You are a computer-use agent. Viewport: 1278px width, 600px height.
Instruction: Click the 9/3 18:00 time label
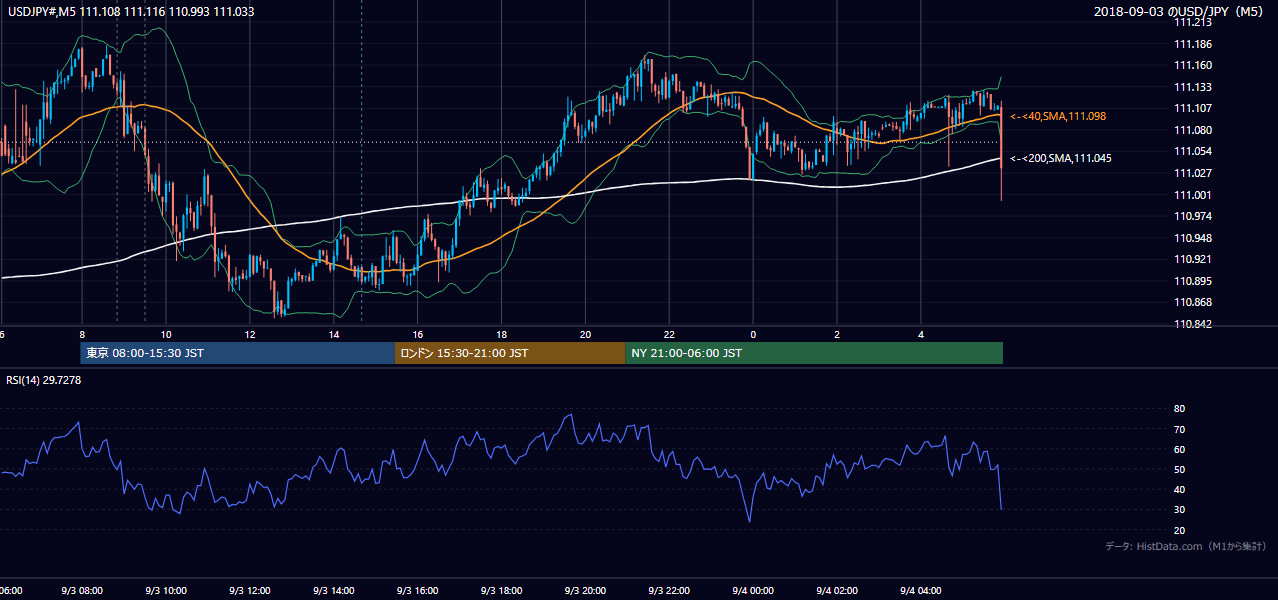(501, 591)
